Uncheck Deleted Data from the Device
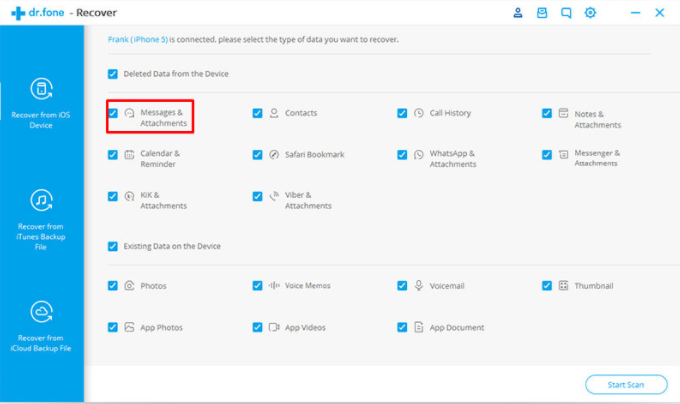This screenshot has width=680, height=404. (113, 74)
